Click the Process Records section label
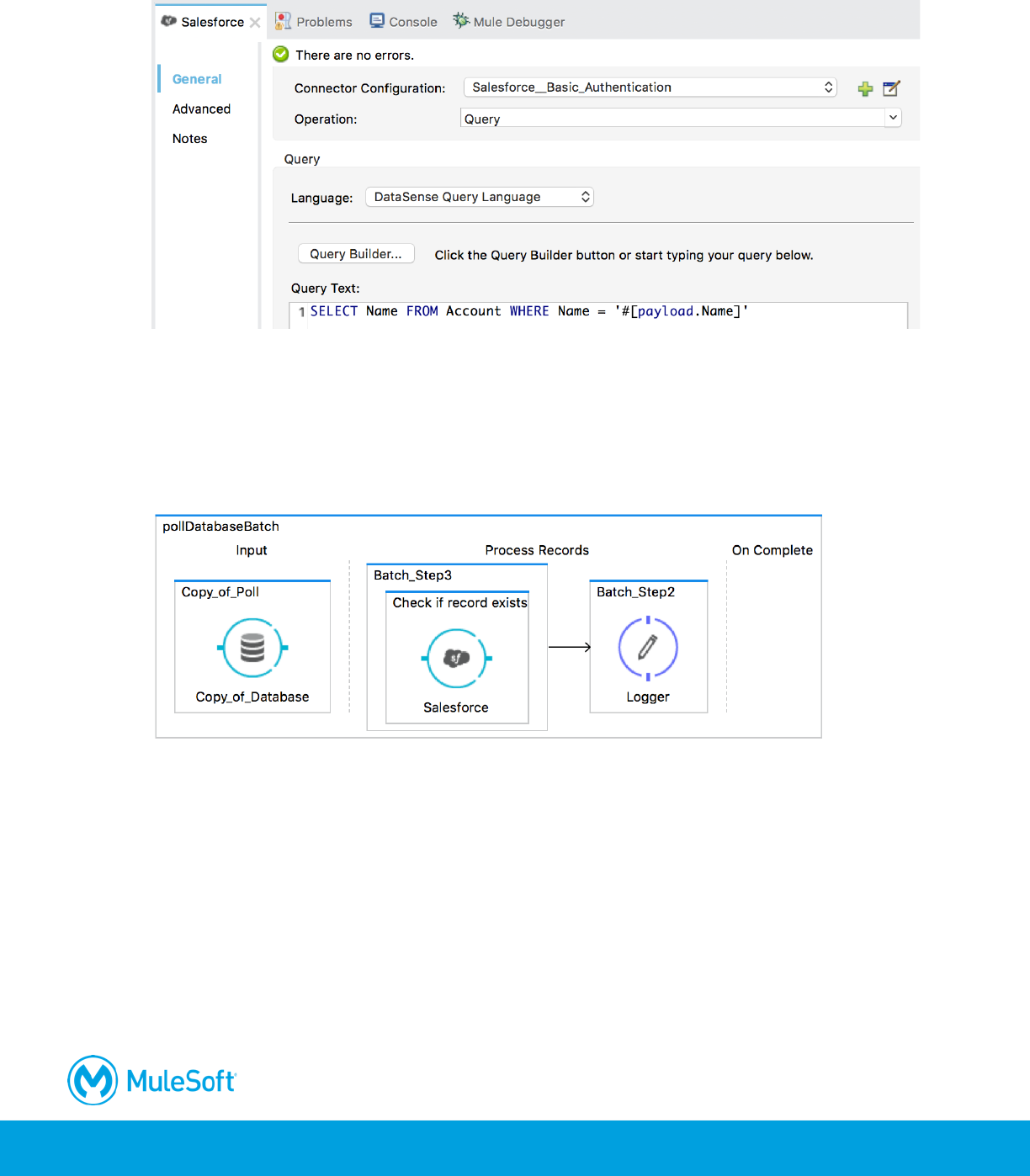The width and height of the screenshot is (1030, 1176). pyautogui.click(x=537, y=550)
